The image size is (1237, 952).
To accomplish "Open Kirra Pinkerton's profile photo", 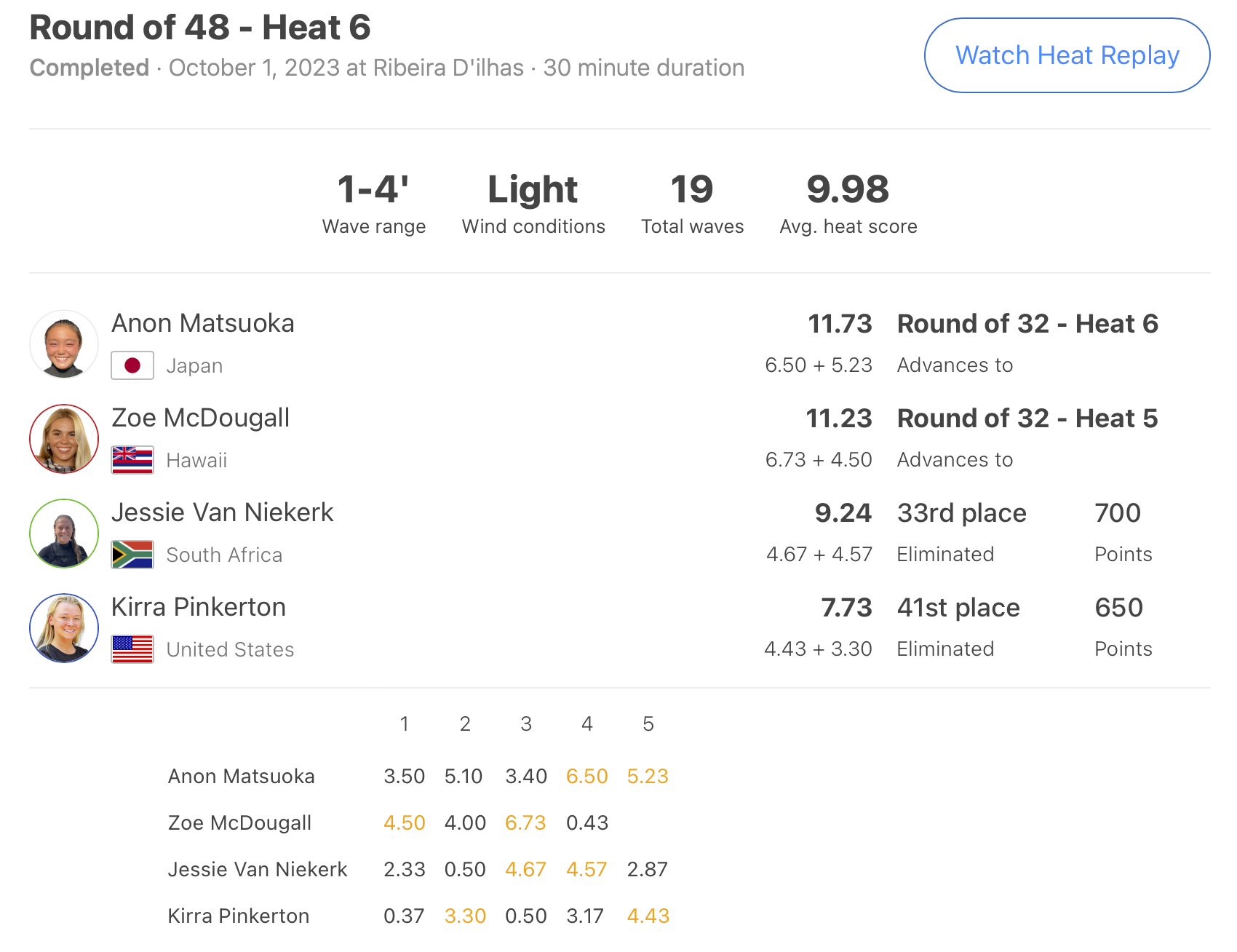I will (64, 628).
